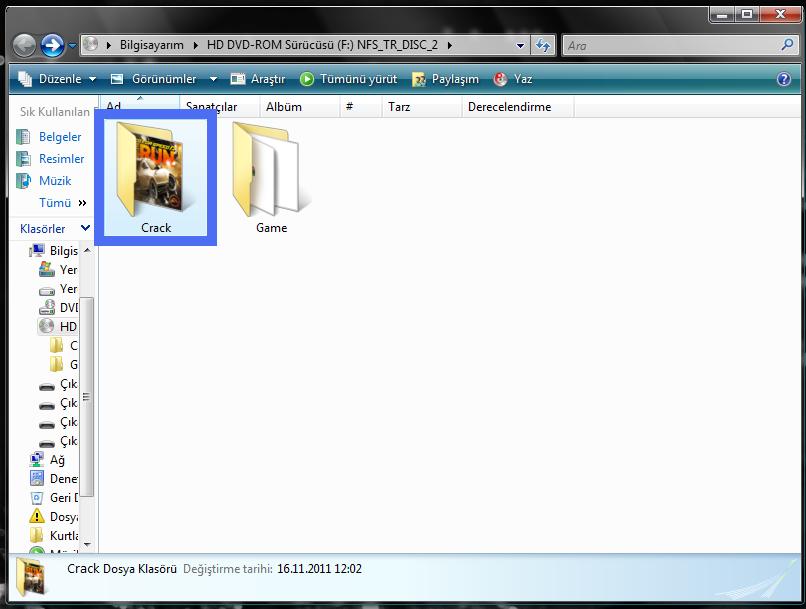Sort by Sanatçılar column header

pos(219,106)
